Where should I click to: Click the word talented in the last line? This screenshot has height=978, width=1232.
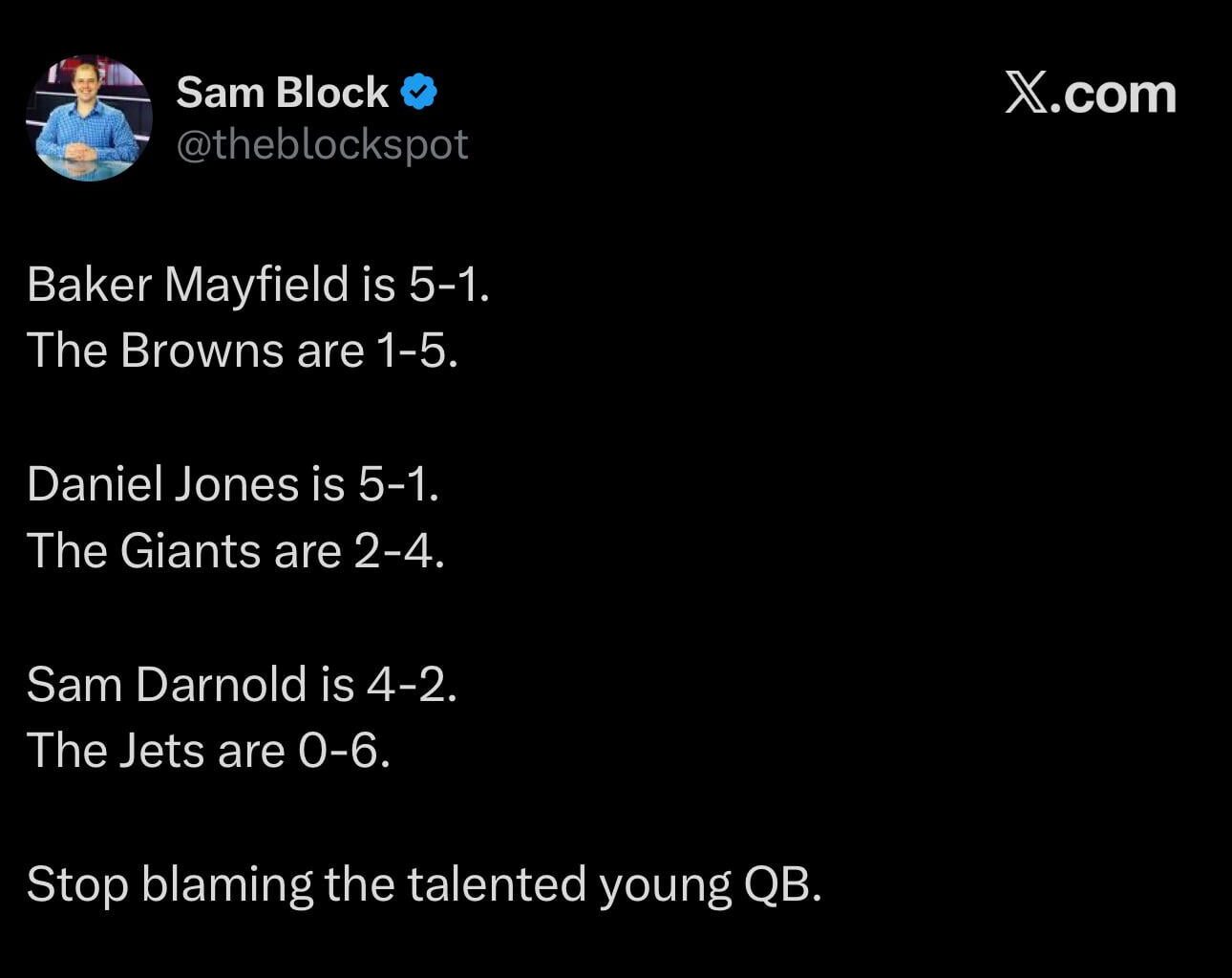pos(497,884)
